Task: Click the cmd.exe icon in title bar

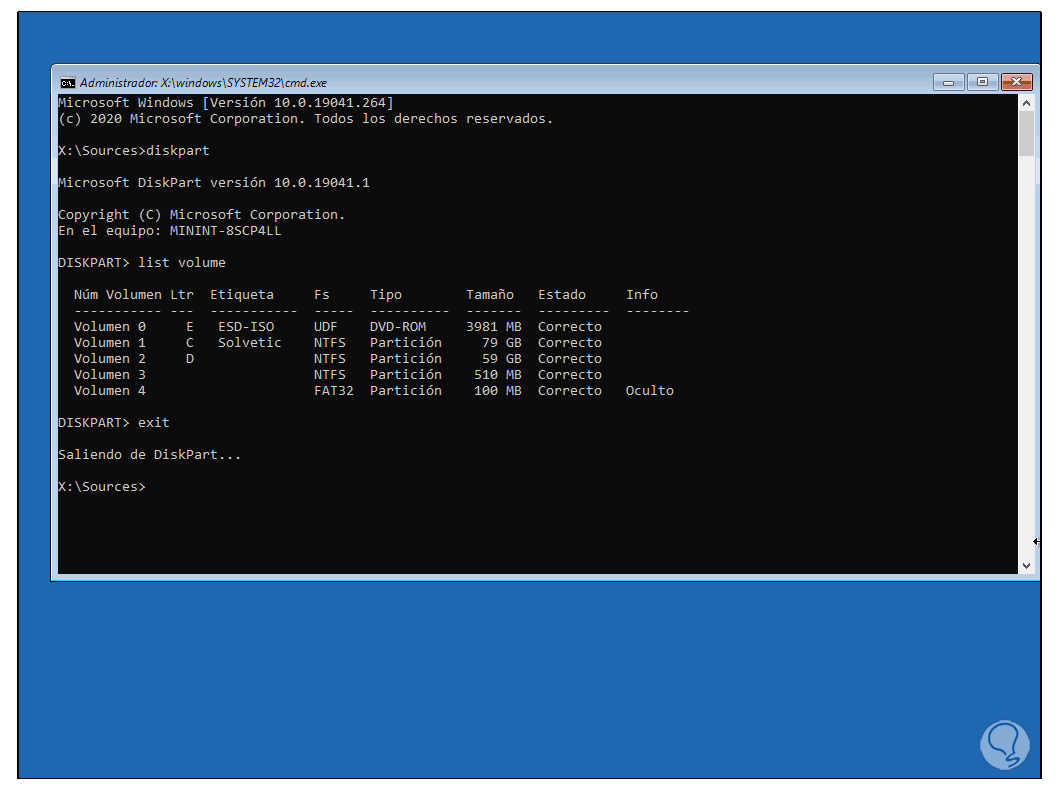Action: pos(67,83)
